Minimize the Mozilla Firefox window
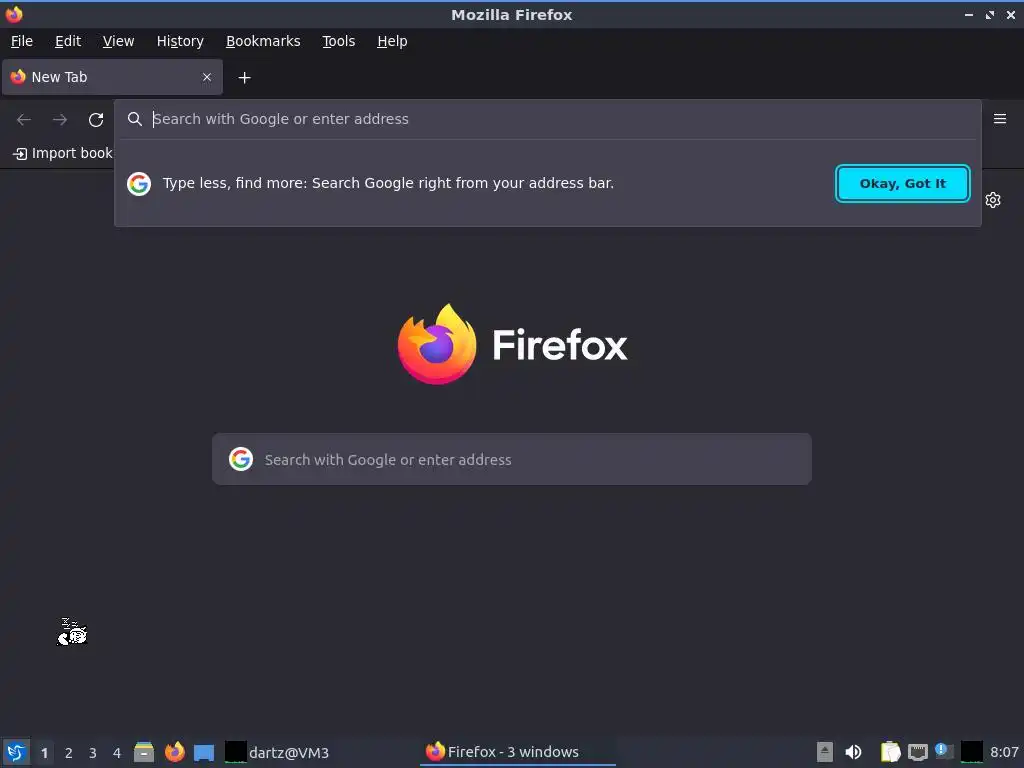The width and height of the screenshot is (1024, 768). 969,15
